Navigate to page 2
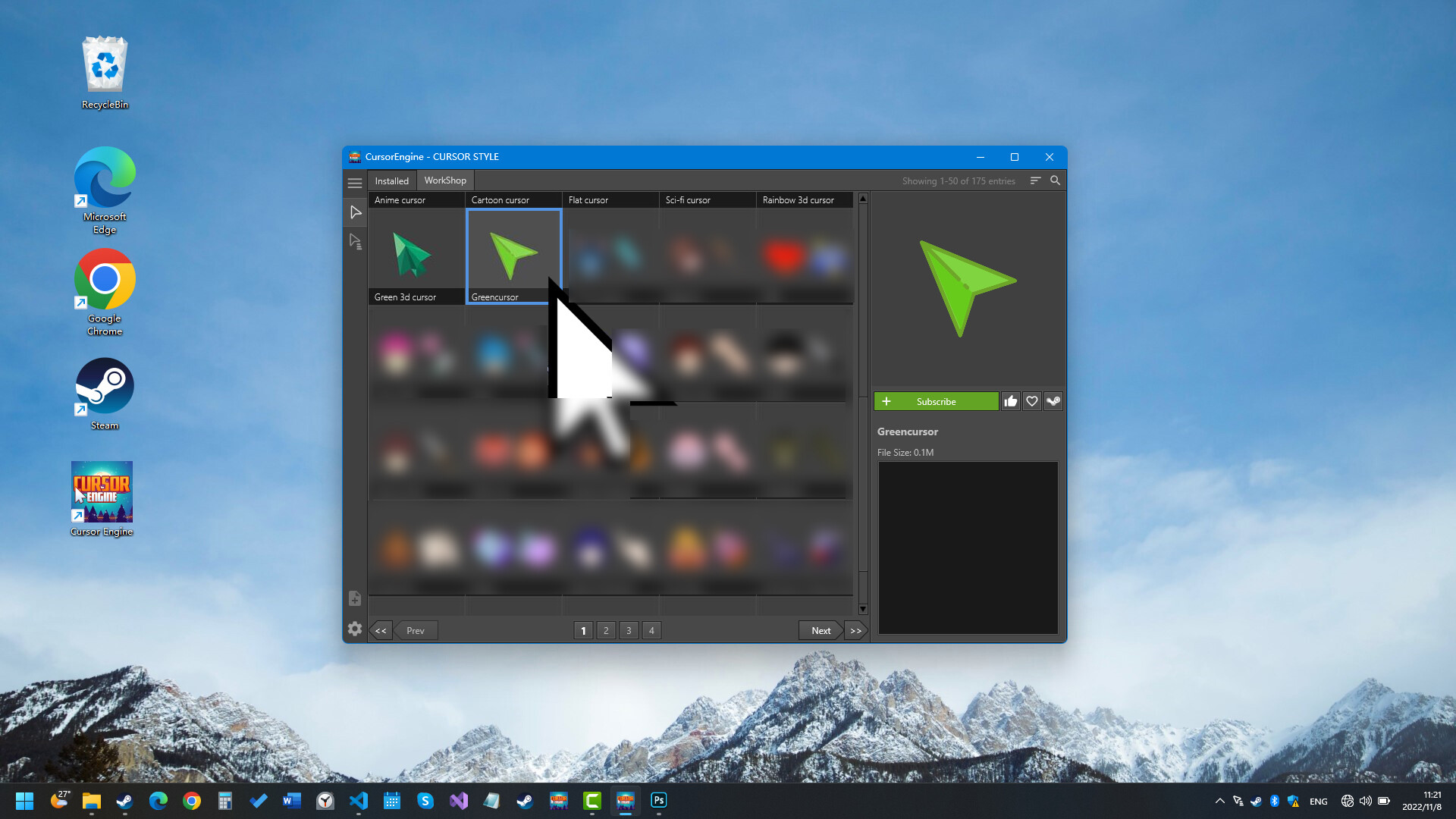1456x819 pixels. (606, 630)
